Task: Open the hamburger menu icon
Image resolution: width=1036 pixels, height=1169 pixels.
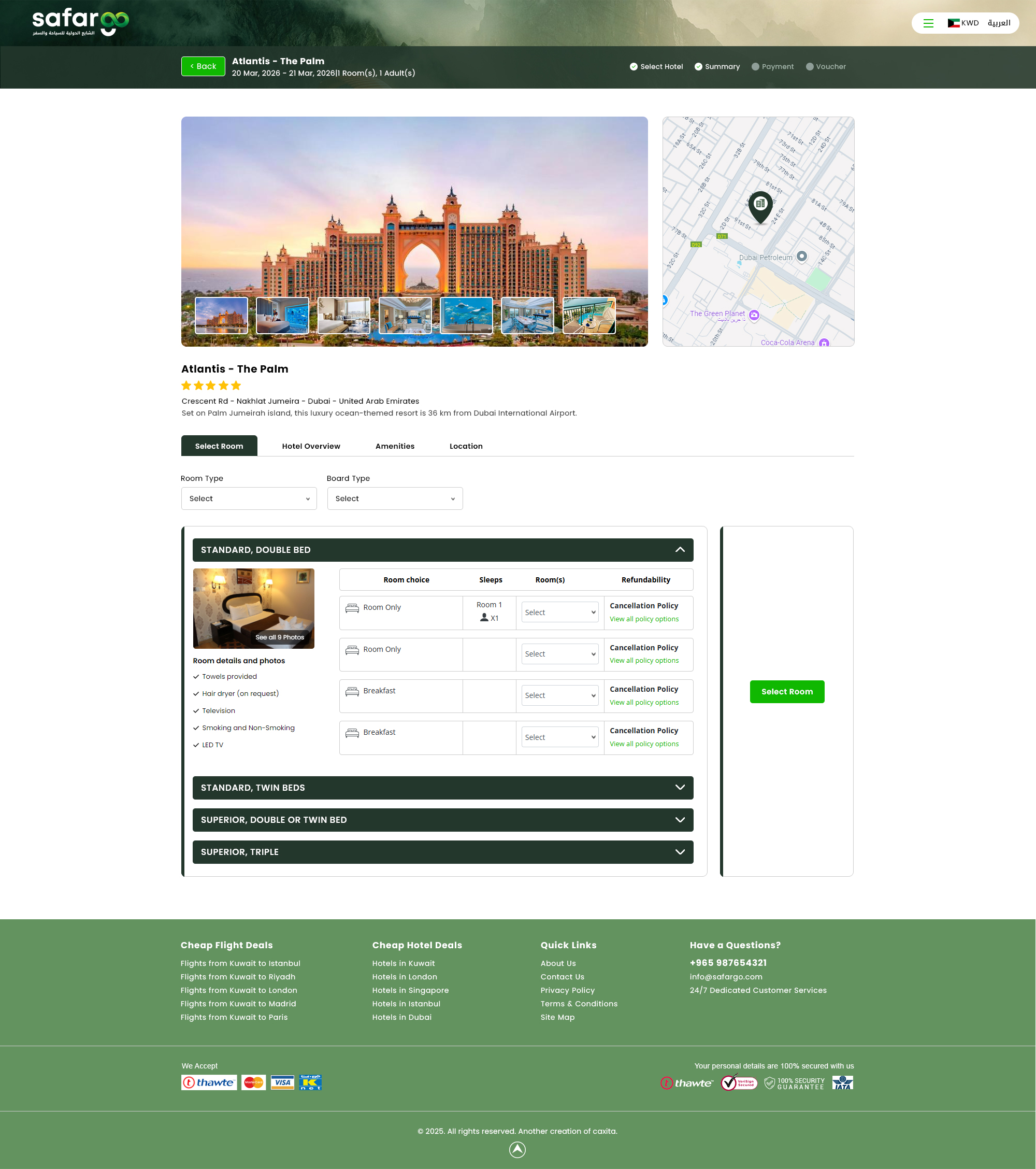Action: click(928, 23)
